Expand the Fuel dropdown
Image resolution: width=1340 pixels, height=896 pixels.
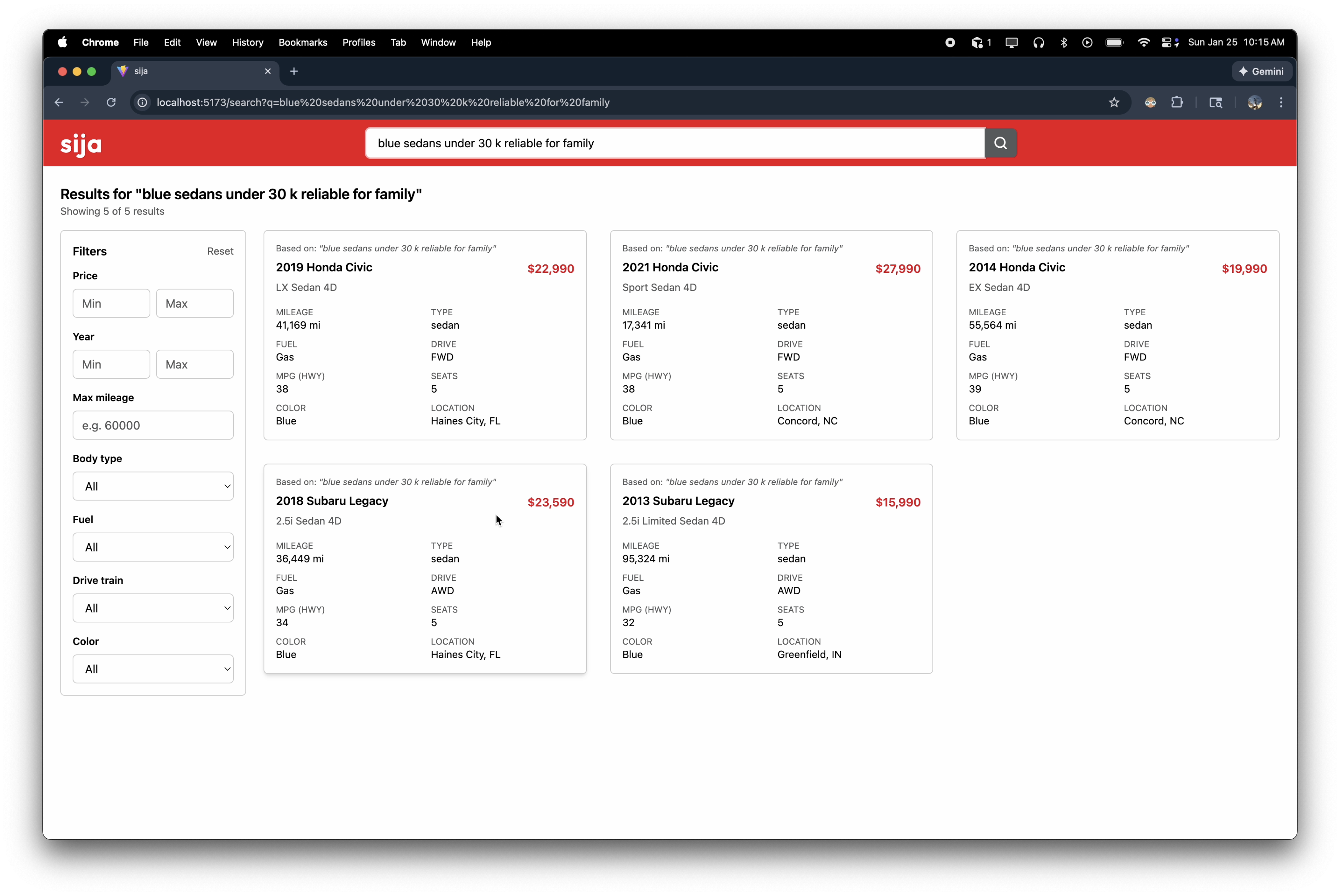pos(153,547)
